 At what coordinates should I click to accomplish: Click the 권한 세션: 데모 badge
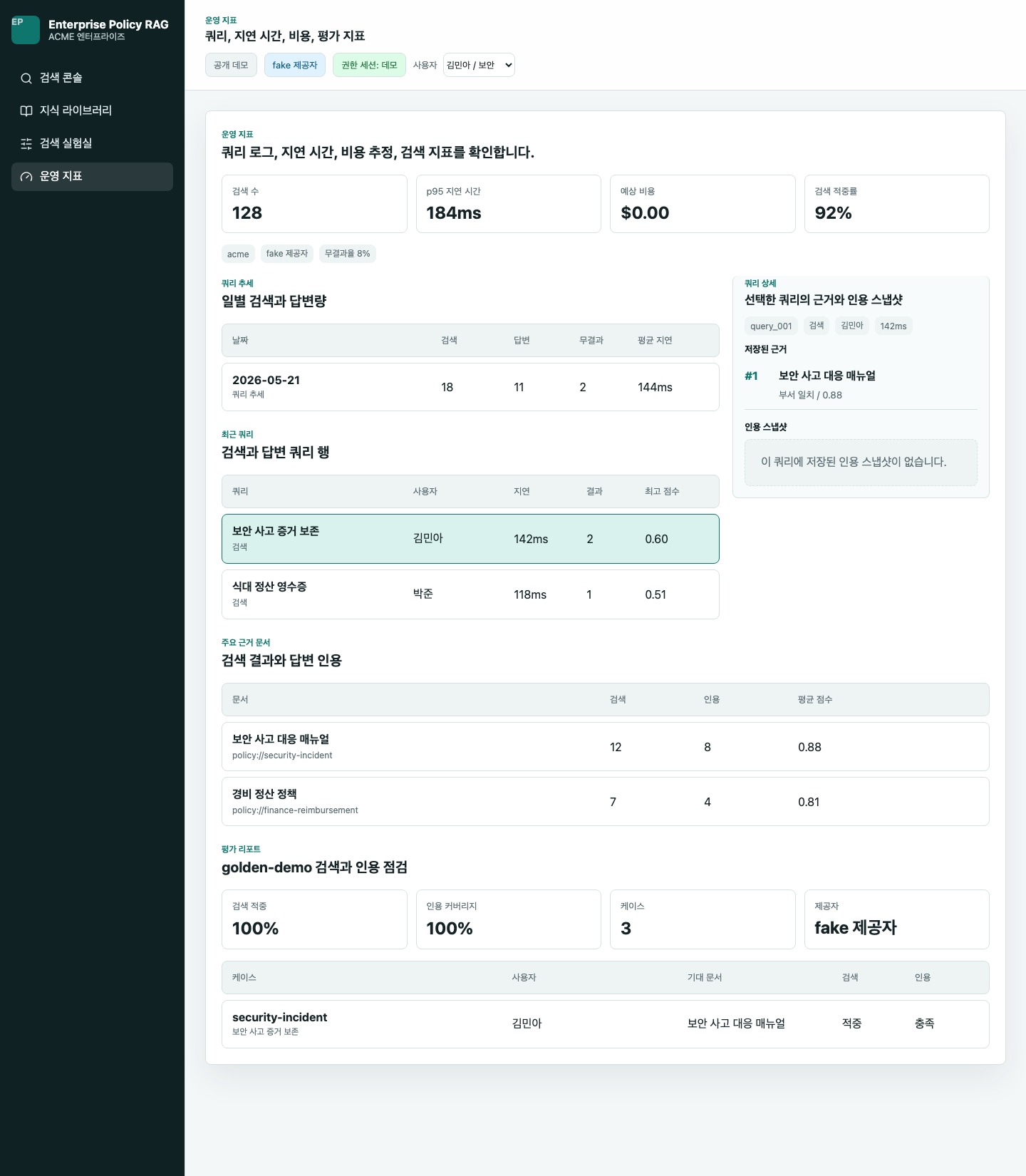pos(369,65)
